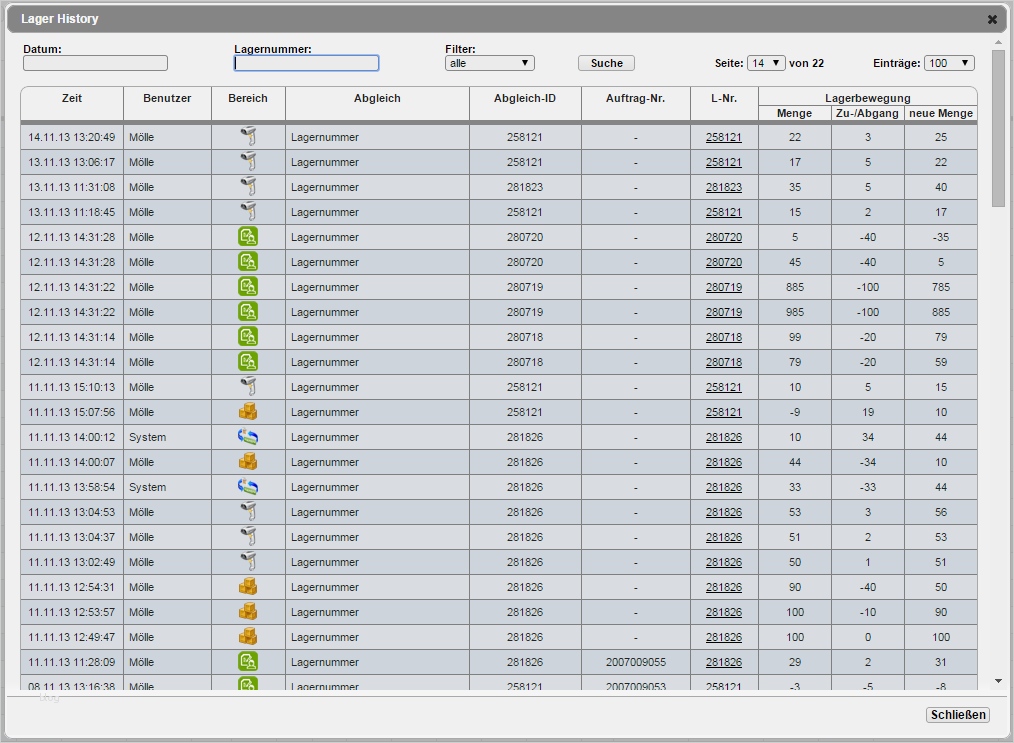This screenshot has height=743, width=1014.
Task: Change the Seite dropdown from 14
Action: pyautogui.click(x=766, y=62)
